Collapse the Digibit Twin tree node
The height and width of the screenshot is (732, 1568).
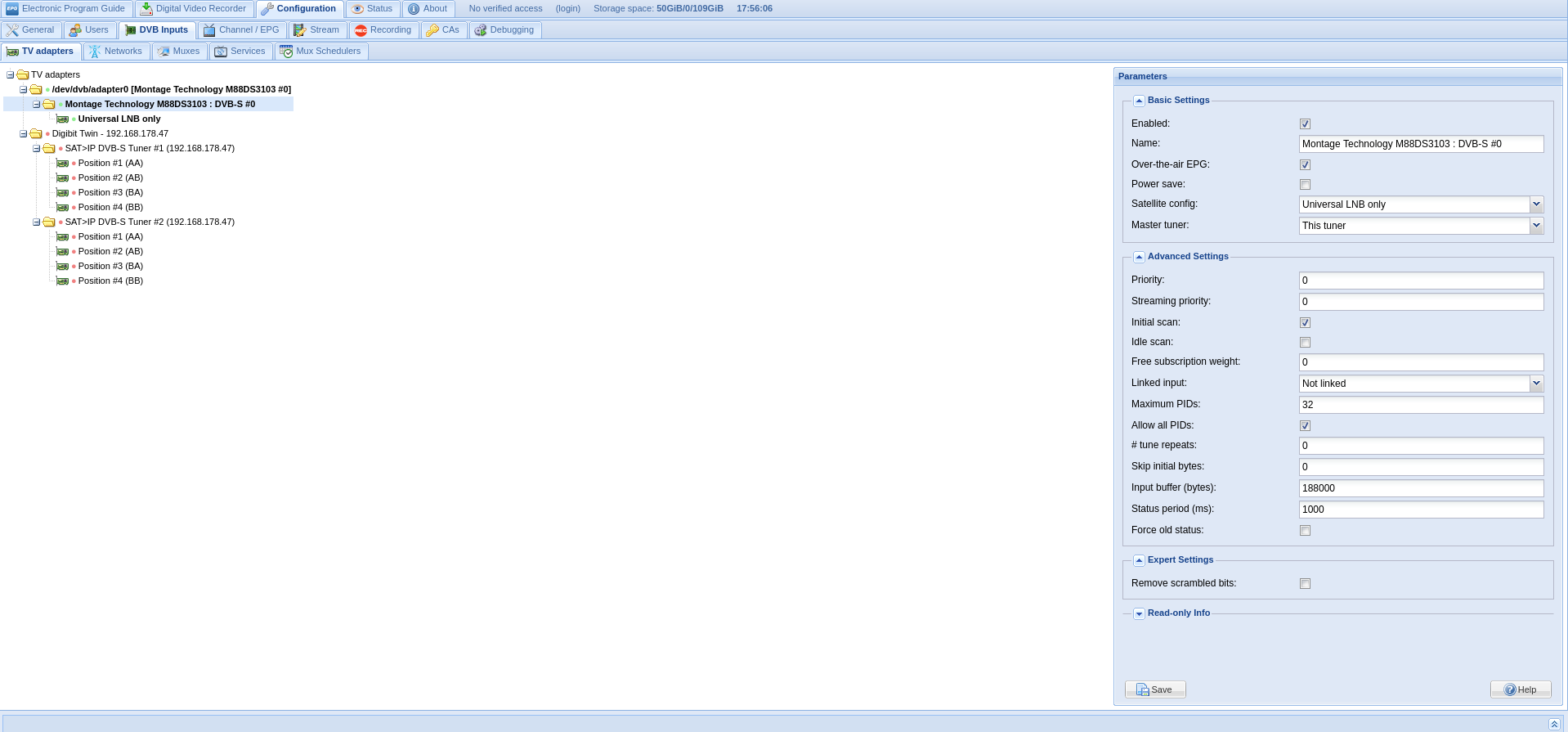pyautogui.click(x=24, y=134)
